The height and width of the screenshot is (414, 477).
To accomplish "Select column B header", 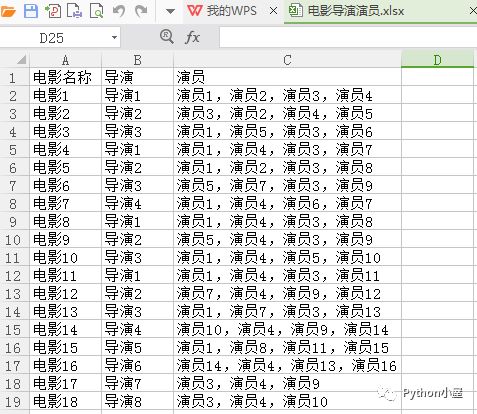I will click(x=137, y=60).
